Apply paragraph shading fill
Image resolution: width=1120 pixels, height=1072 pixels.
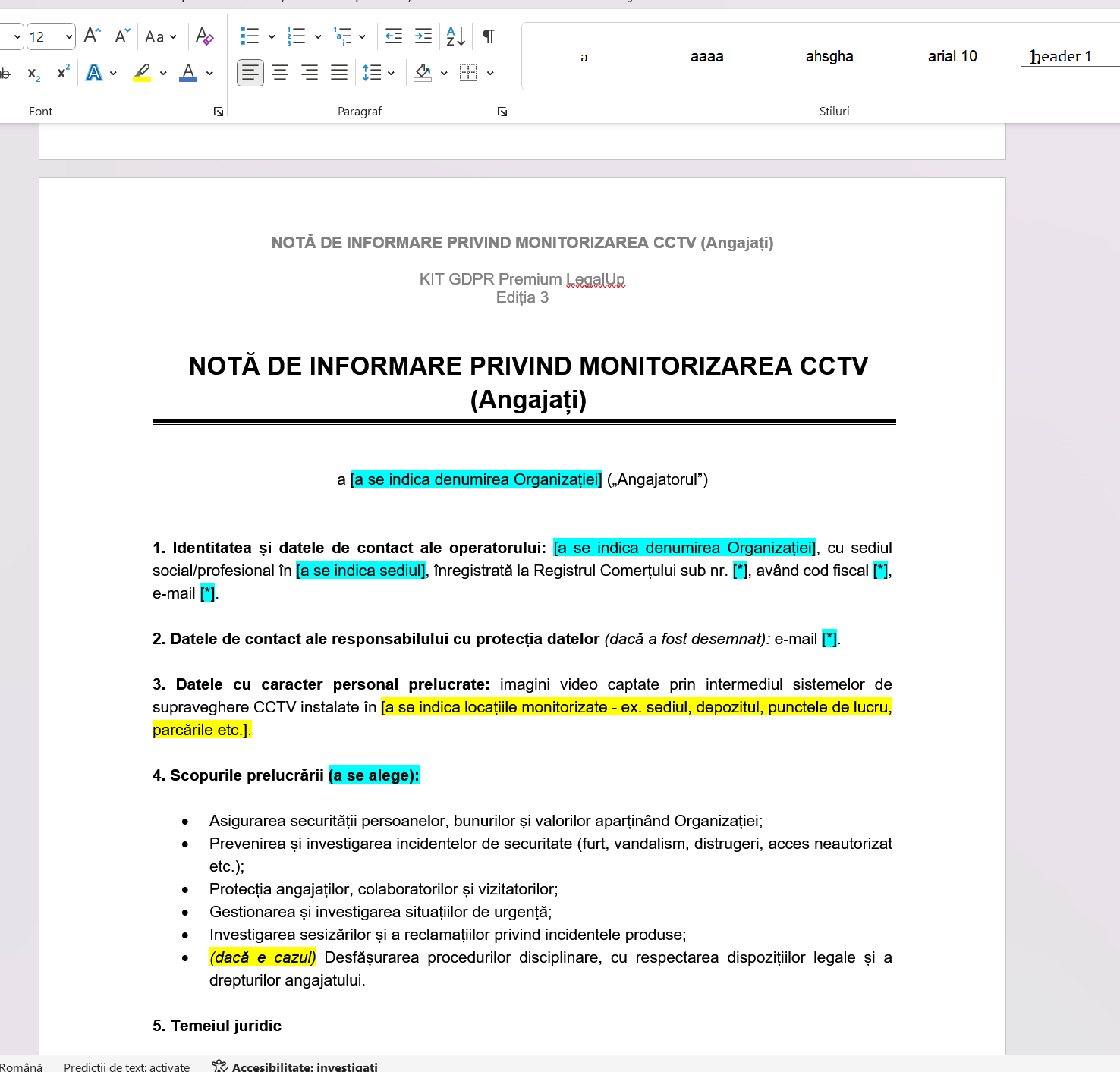click(x=423, y=73)
